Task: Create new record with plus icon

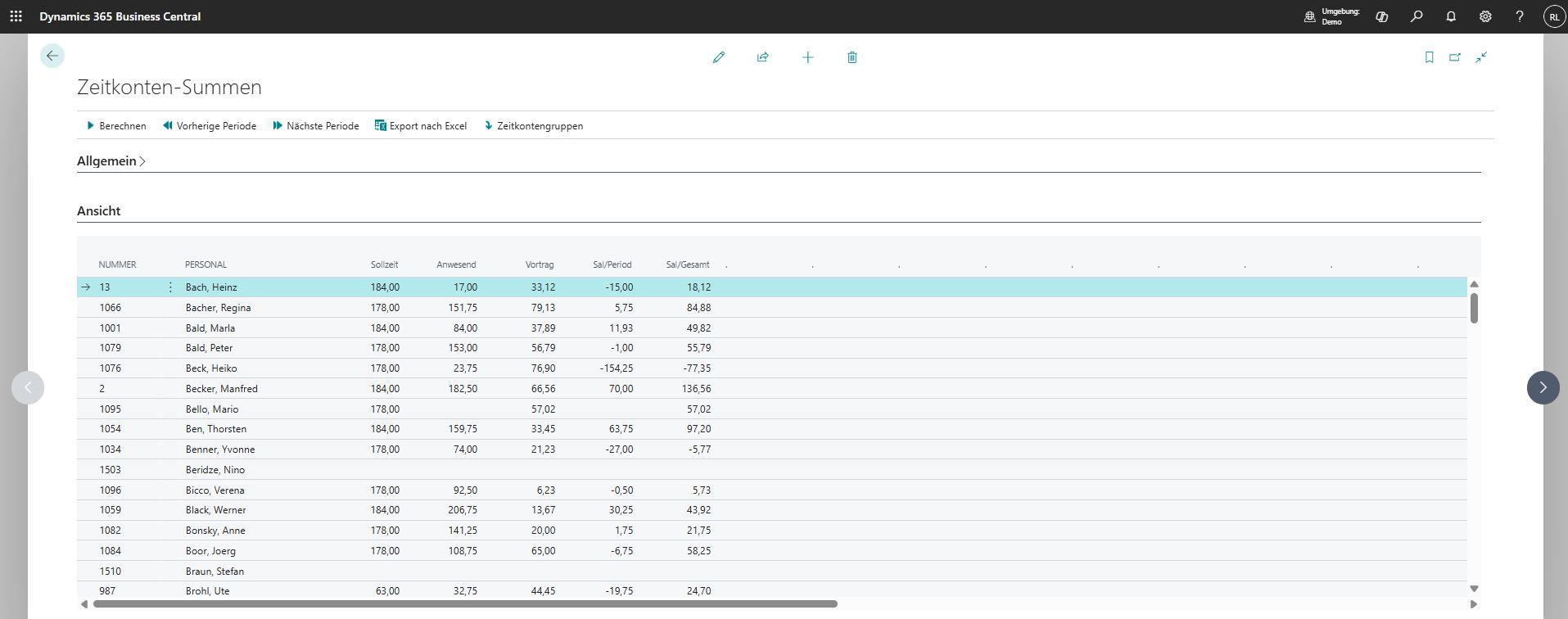Action: [x=808, y=57]
